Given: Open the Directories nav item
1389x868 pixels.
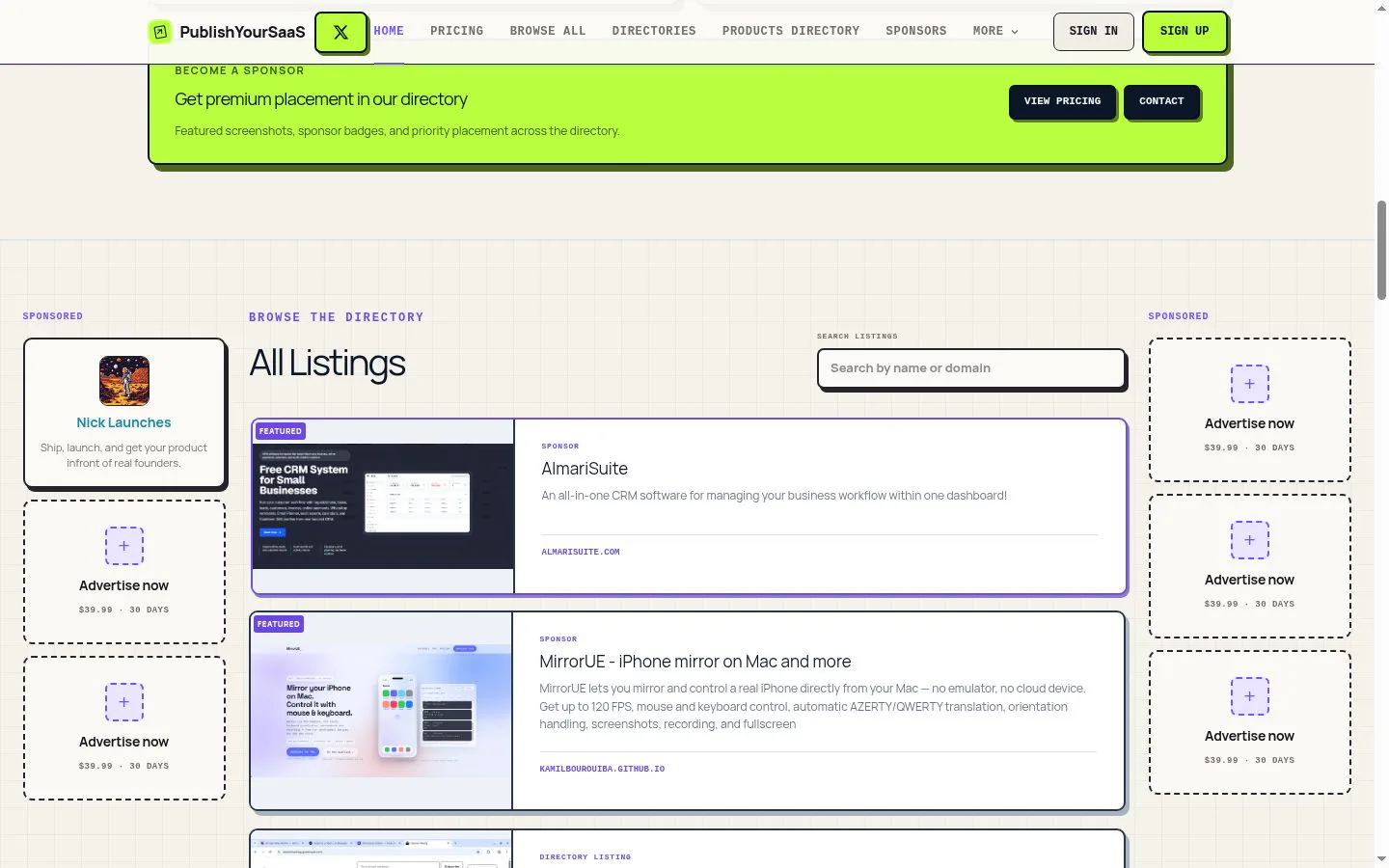Looking at the screenshot, I should (x=654, y=31).
